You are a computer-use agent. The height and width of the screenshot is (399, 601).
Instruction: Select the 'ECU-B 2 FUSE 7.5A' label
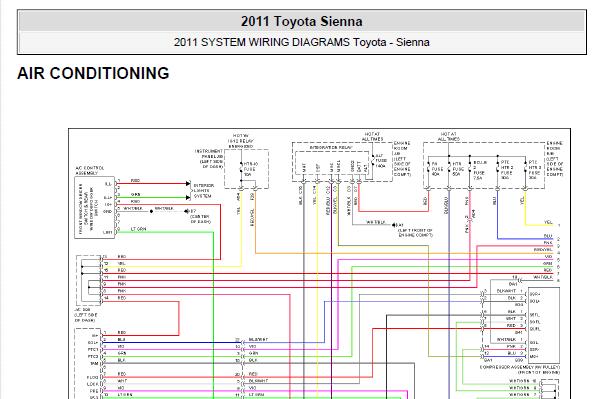tap(479, 170)
